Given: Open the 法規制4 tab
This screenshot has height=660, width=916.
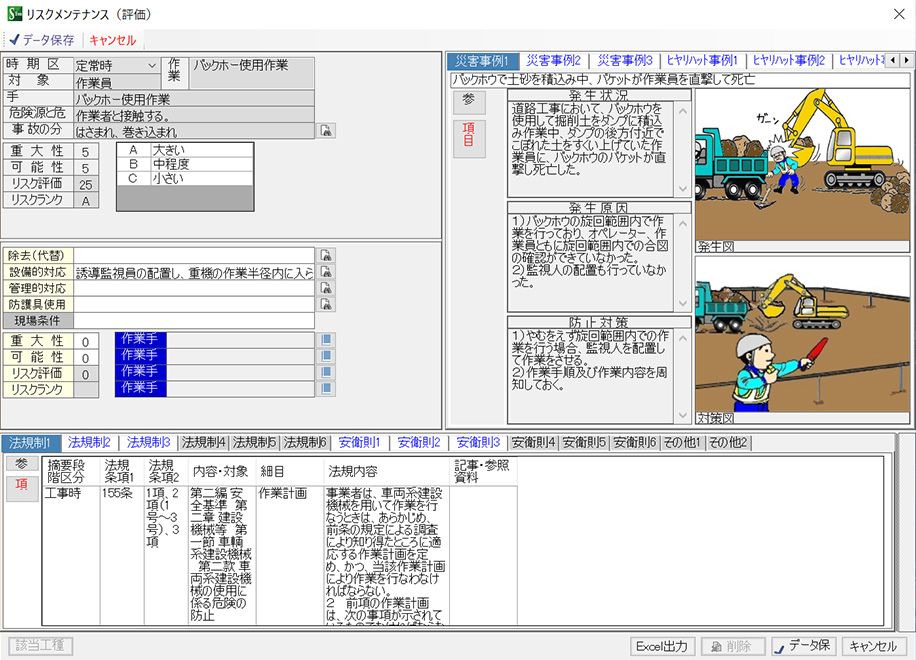Looking at the screenshot, I should click(203, 443).
